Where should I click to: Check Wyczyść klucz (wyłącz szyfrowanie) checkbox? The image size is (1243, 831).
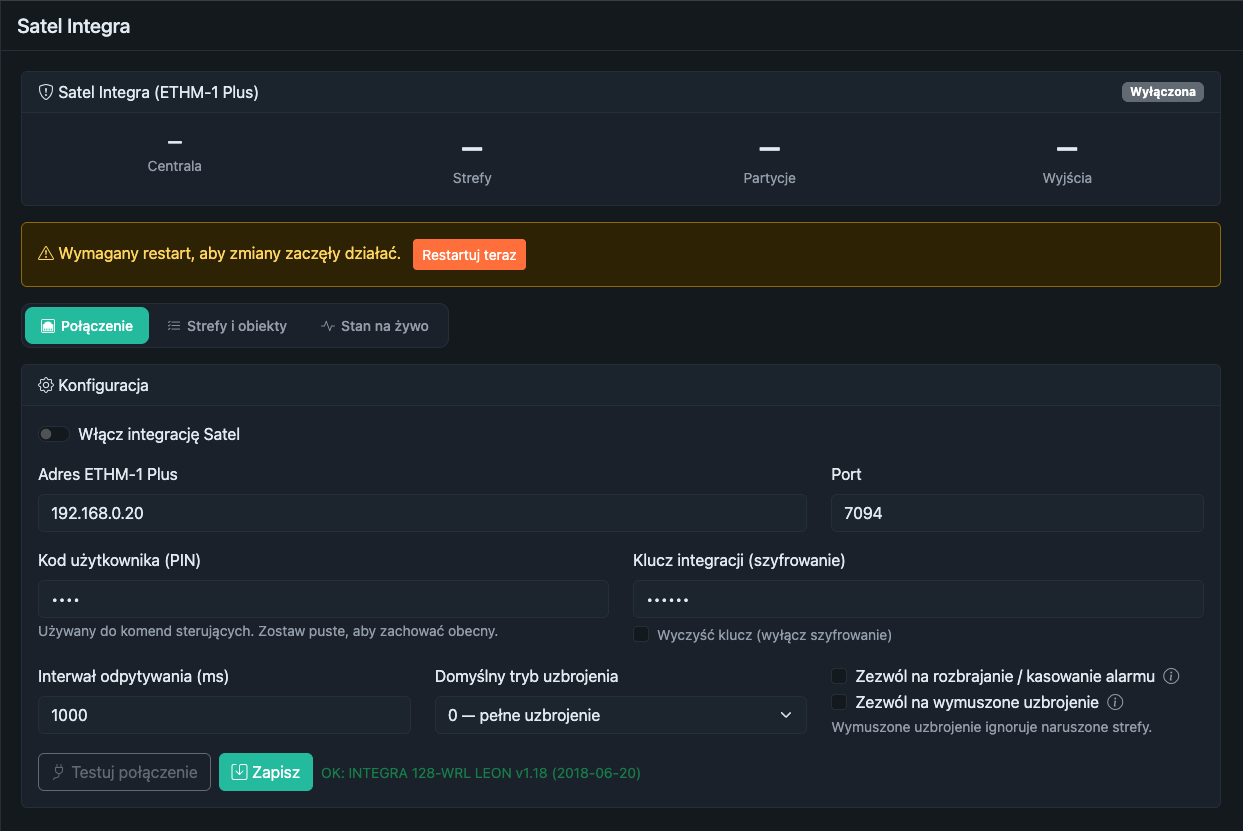pyautogui.click(x=641, y=634)
